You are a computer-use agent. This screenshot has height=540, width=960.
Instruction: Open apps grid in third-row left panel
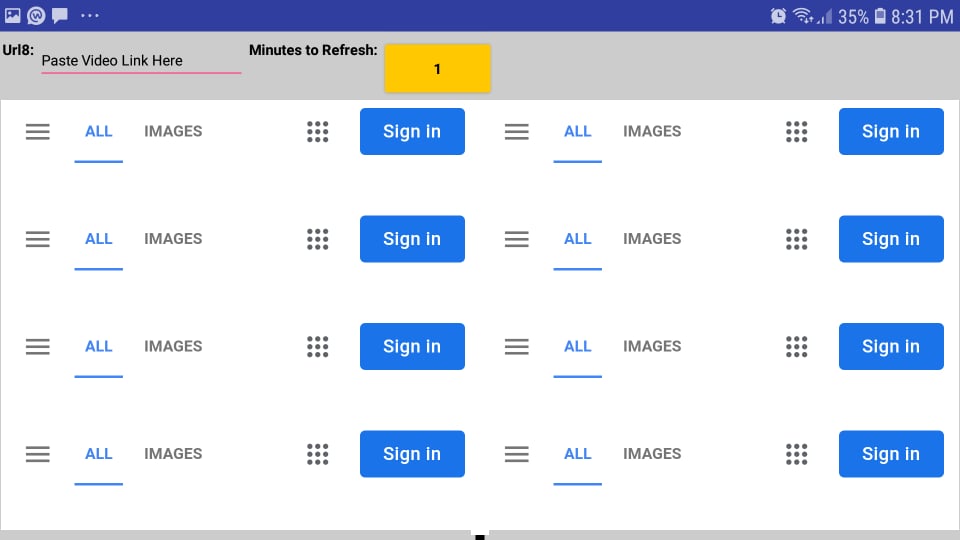point(318,347)
